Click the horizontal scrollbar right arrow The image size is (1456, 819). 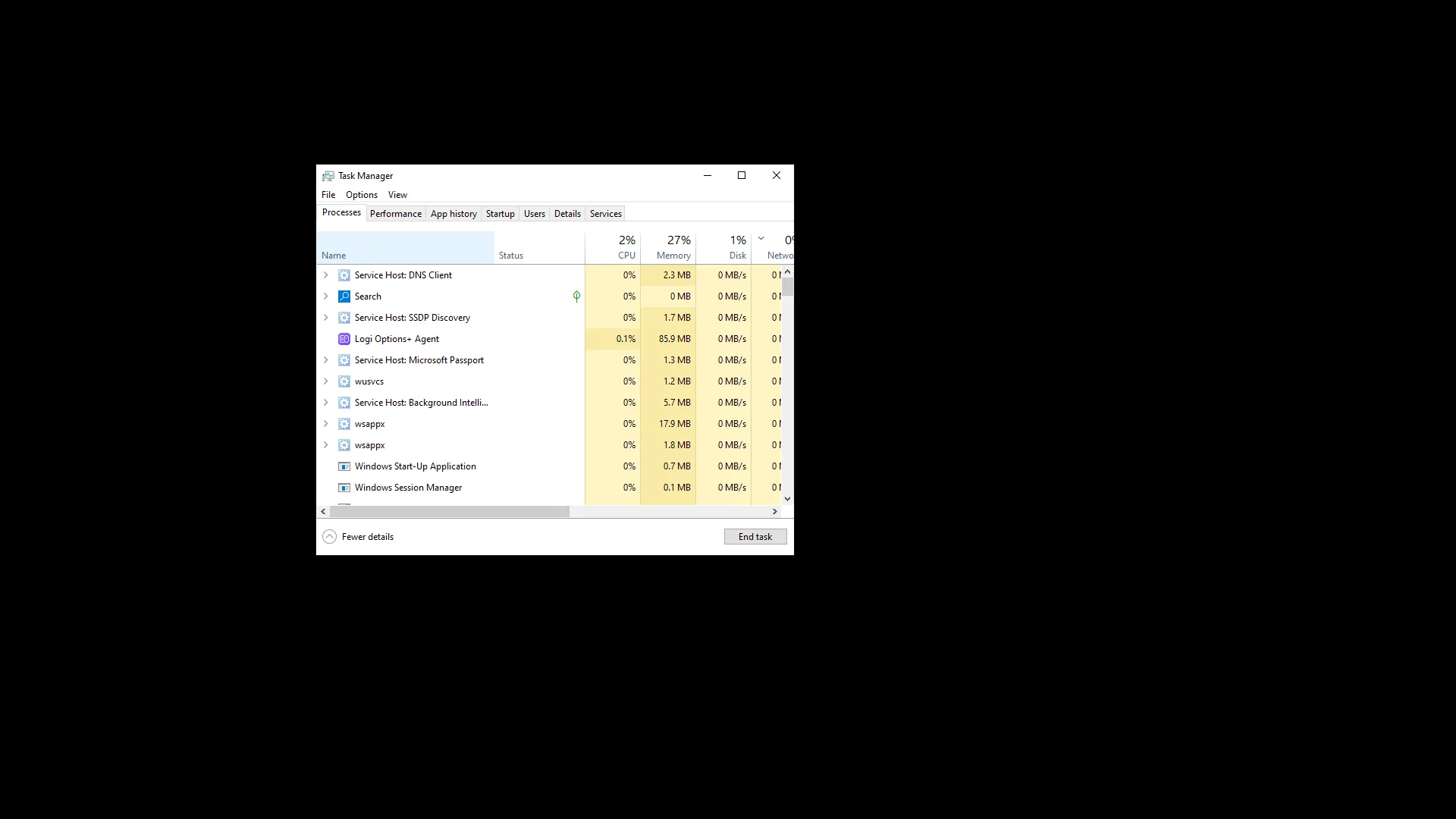774,511
